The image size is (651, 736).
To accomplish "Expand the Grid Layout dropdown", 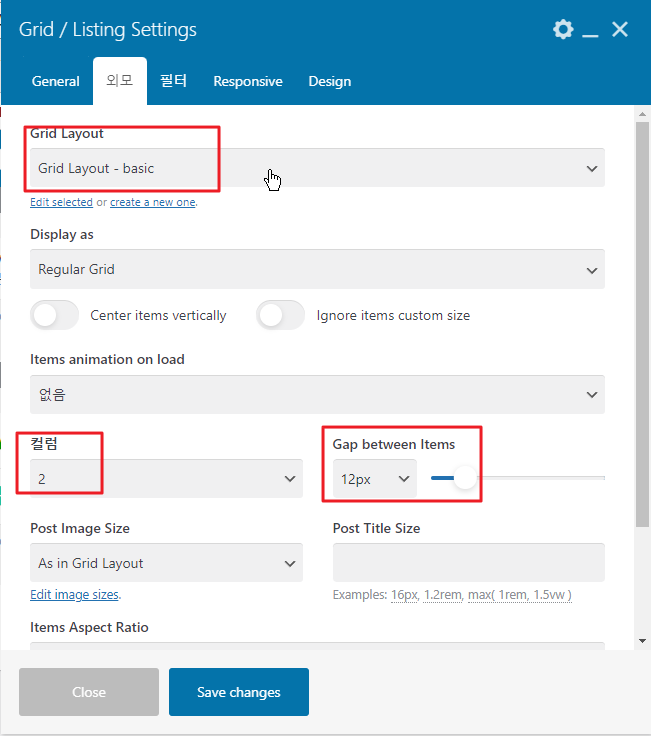I will point(317,168).
